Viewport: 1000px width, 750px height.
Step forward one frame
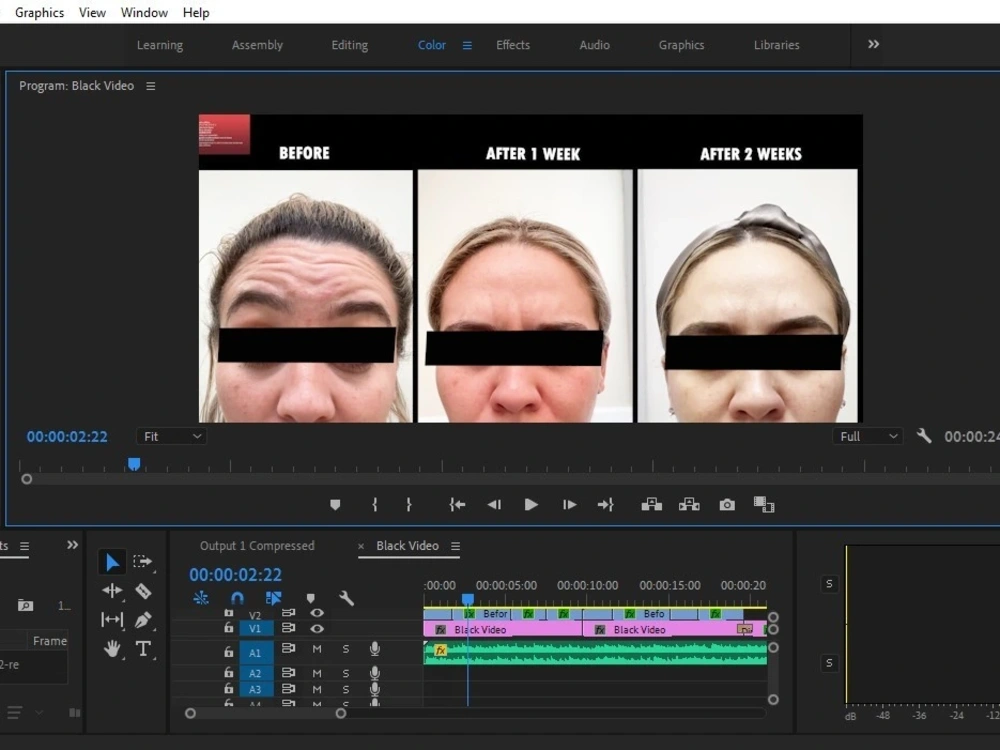click(x=570, y=505)
